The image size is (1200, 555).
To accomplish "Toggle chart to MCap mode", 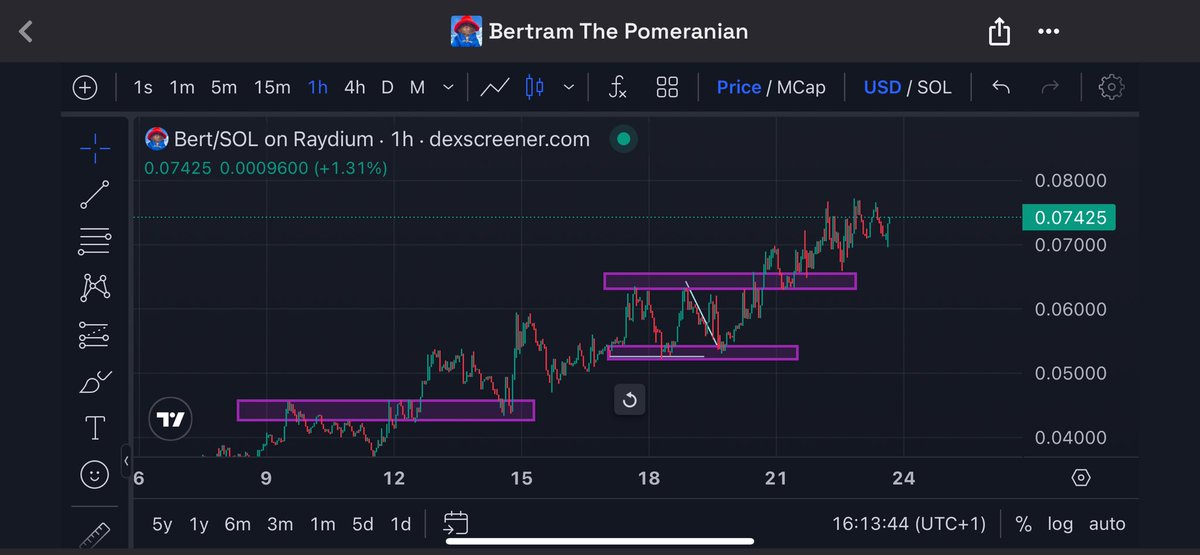I will (801, 88).
